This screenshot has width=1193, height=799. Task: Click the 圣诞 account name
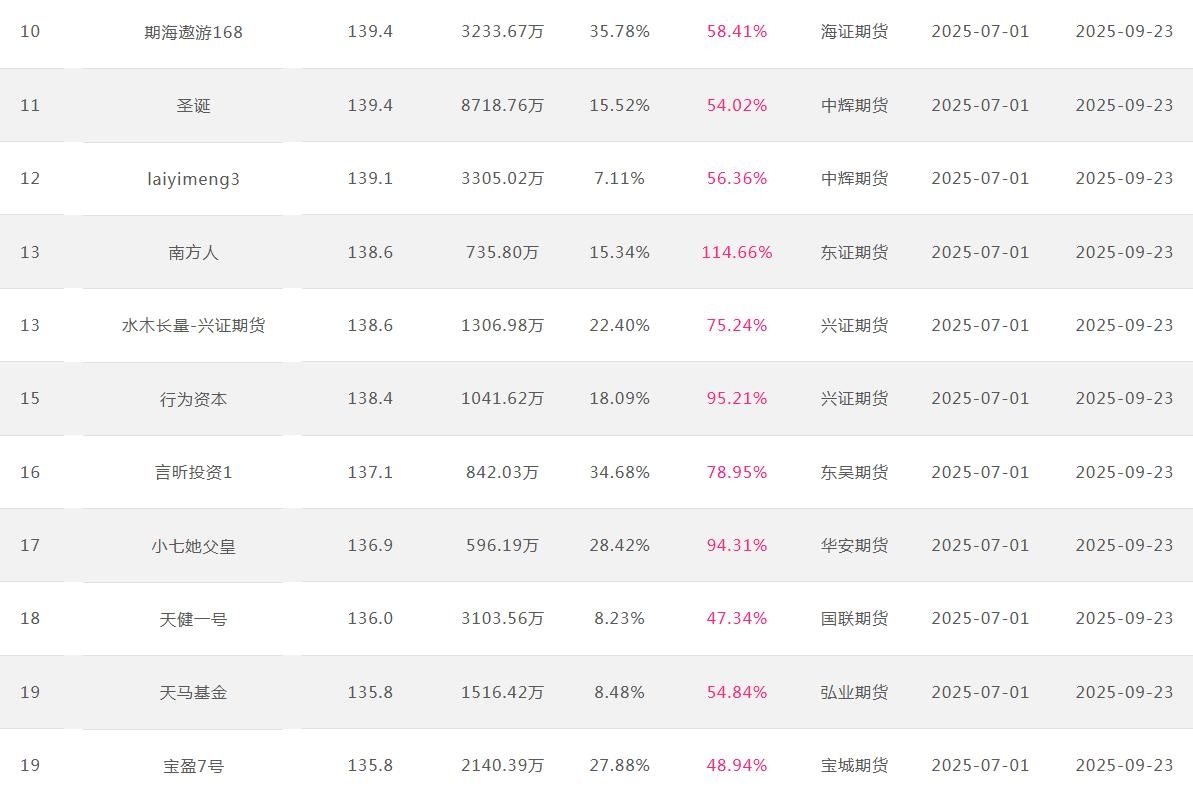193,106
